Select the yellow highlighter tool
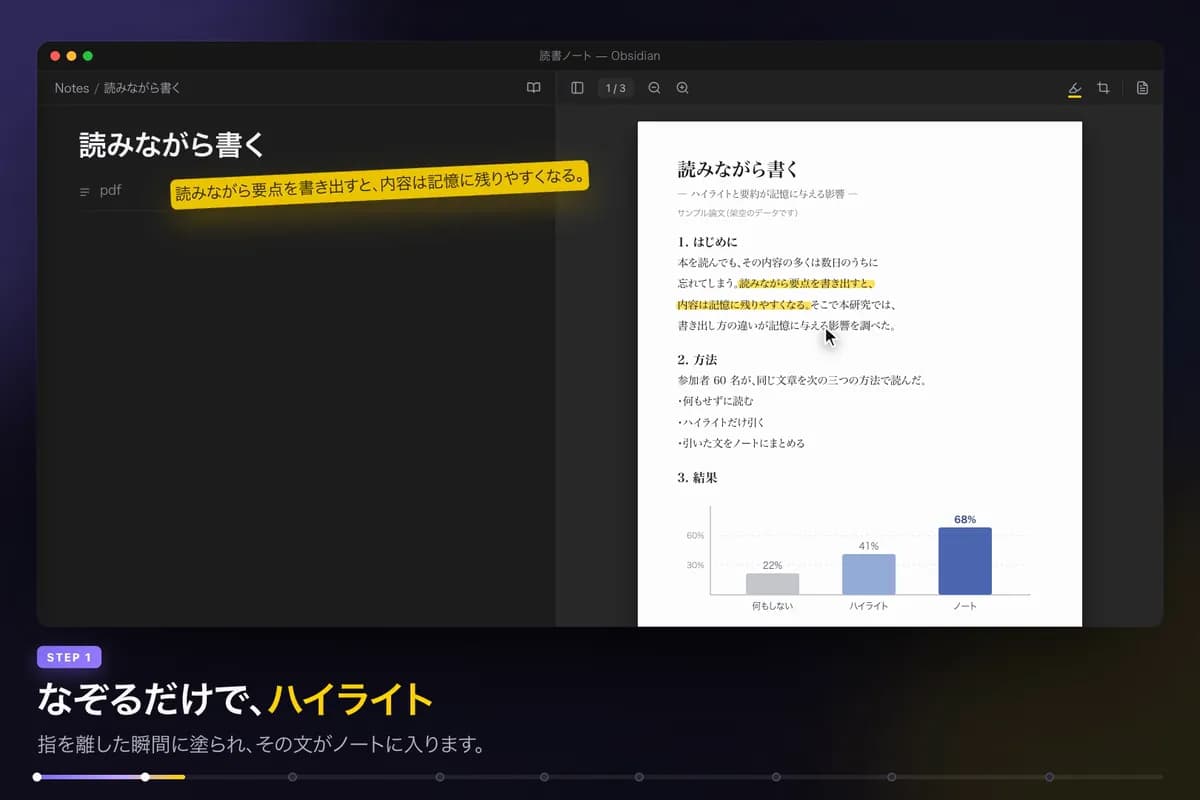 coord(1075,88)
